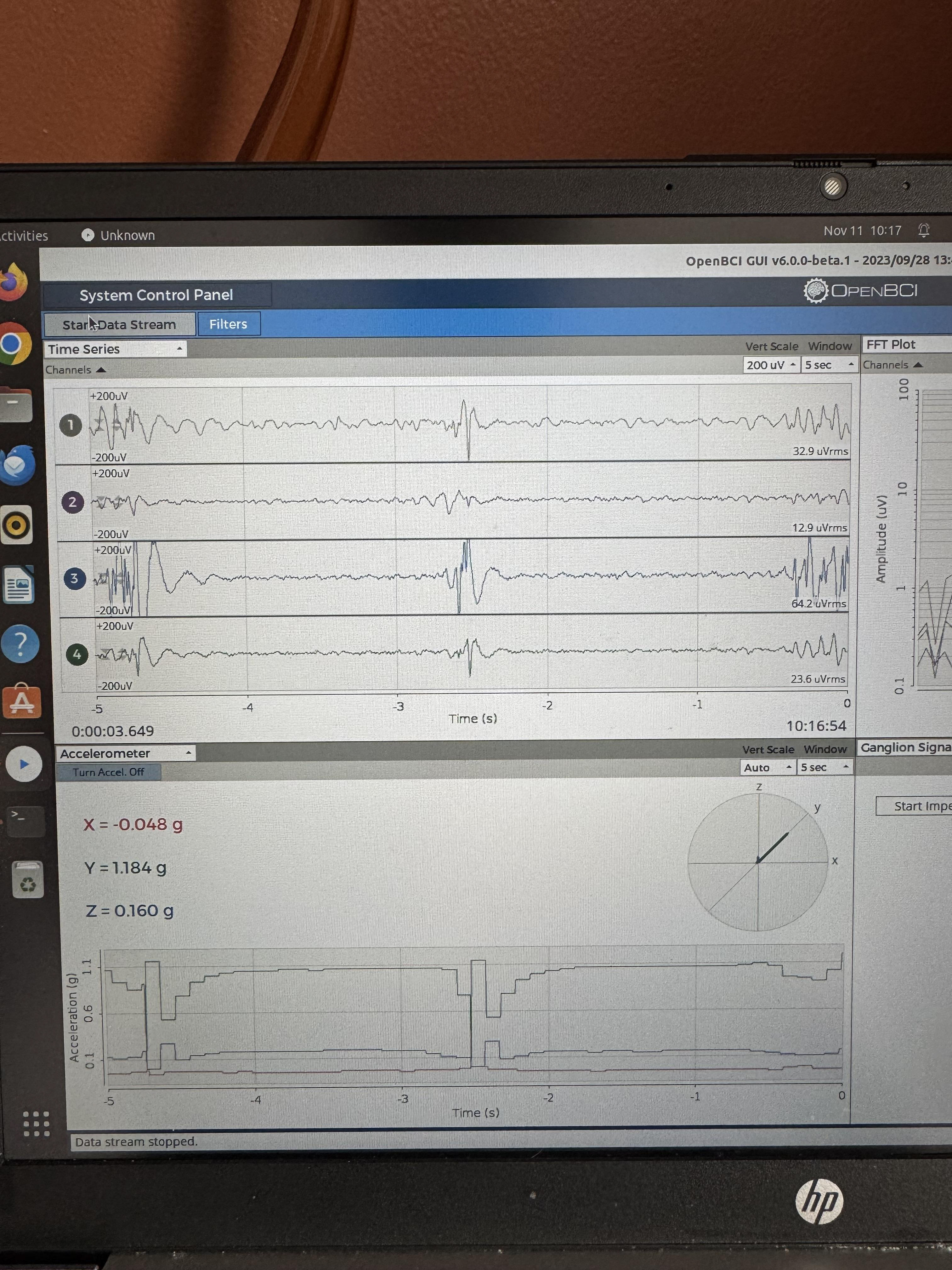Viewport: 952px width, 1270px height.
Task: Open Rhythmbox music player icon
Action: 17,525
